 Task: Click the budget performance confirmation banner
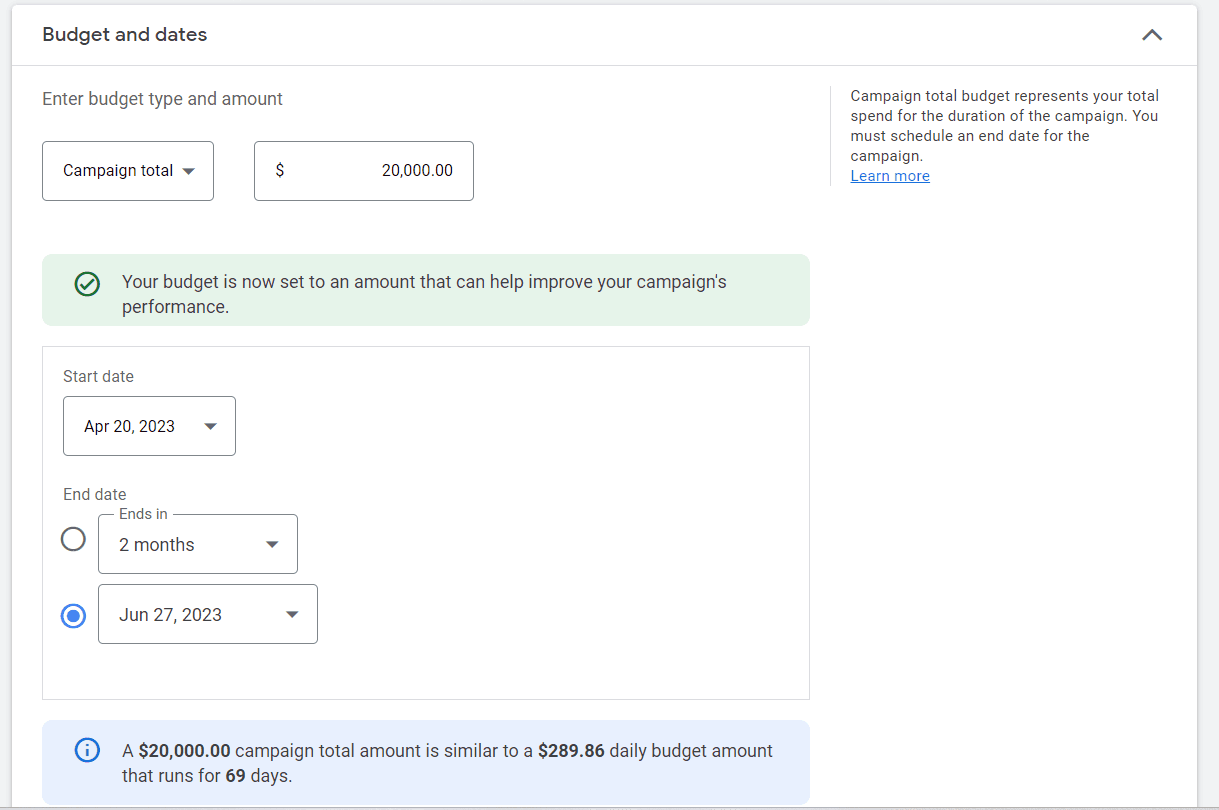click(x=426, y=292)
